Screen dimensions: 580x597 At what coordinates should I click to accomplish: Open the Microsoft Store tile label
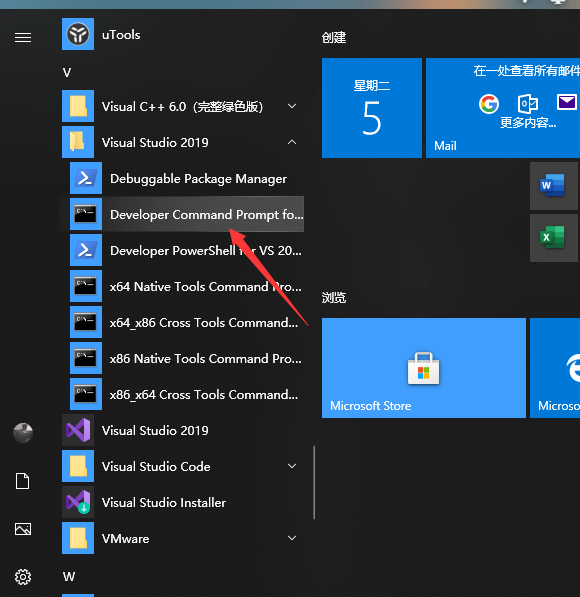(x=371, y=406)
